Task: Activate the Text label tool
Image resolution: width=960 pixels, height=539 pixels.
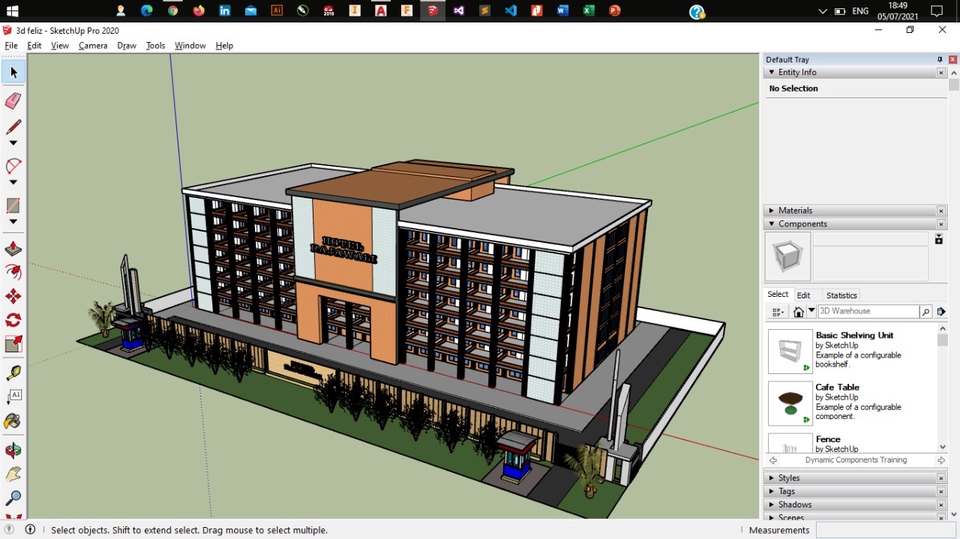Action: tap(13, 396)
